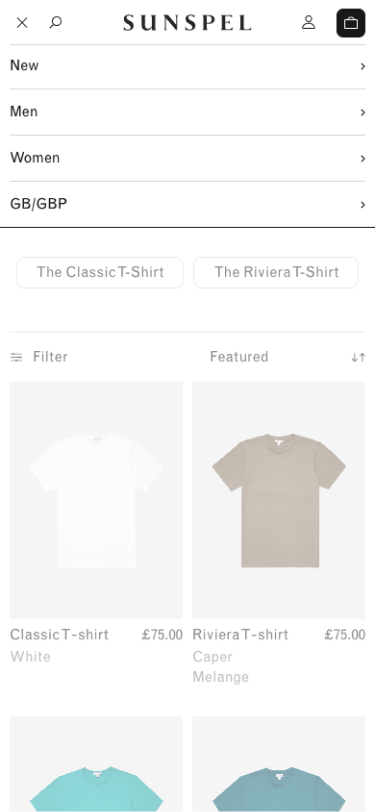Image resolution: width=375 pixels, height=812 pixels.
Task: Click the Sunspel logo
Action: [x=187, y=23]
